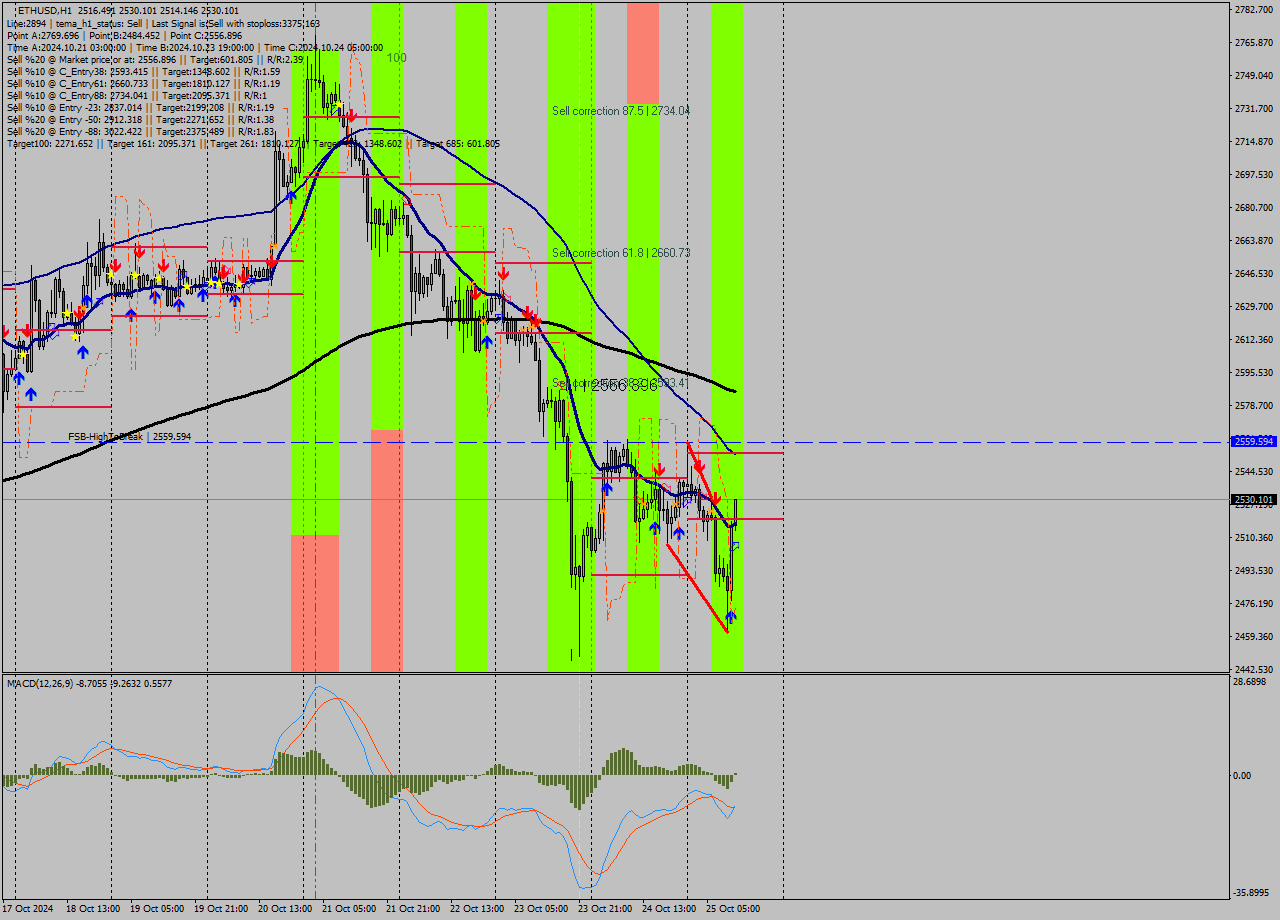Click the current price tag 2530.101
This screenshot has width=1280, height=920.
[x=1254, y=499]
